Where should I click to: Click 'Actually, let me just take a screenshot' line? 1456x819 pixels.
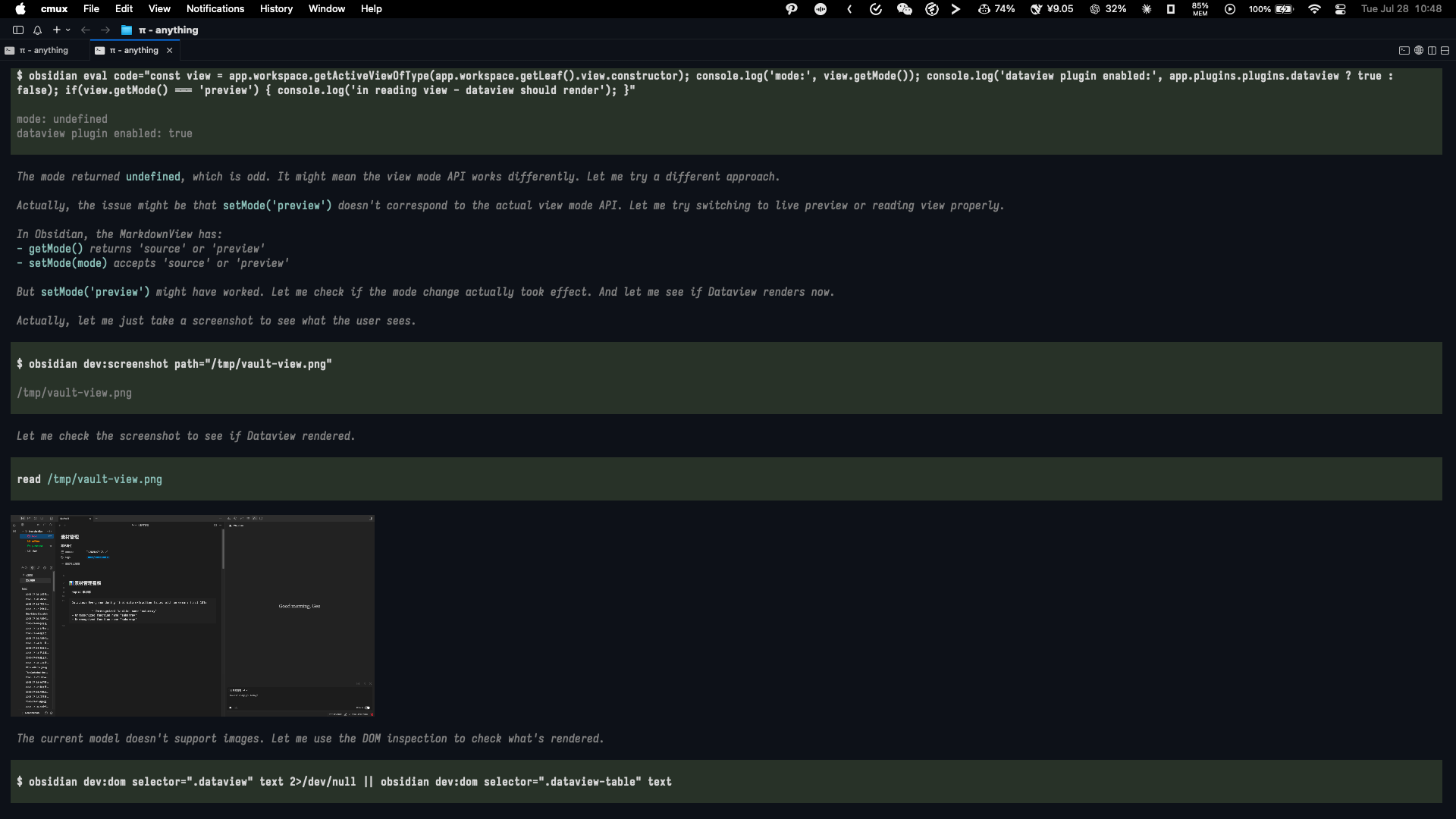point(216,321)
